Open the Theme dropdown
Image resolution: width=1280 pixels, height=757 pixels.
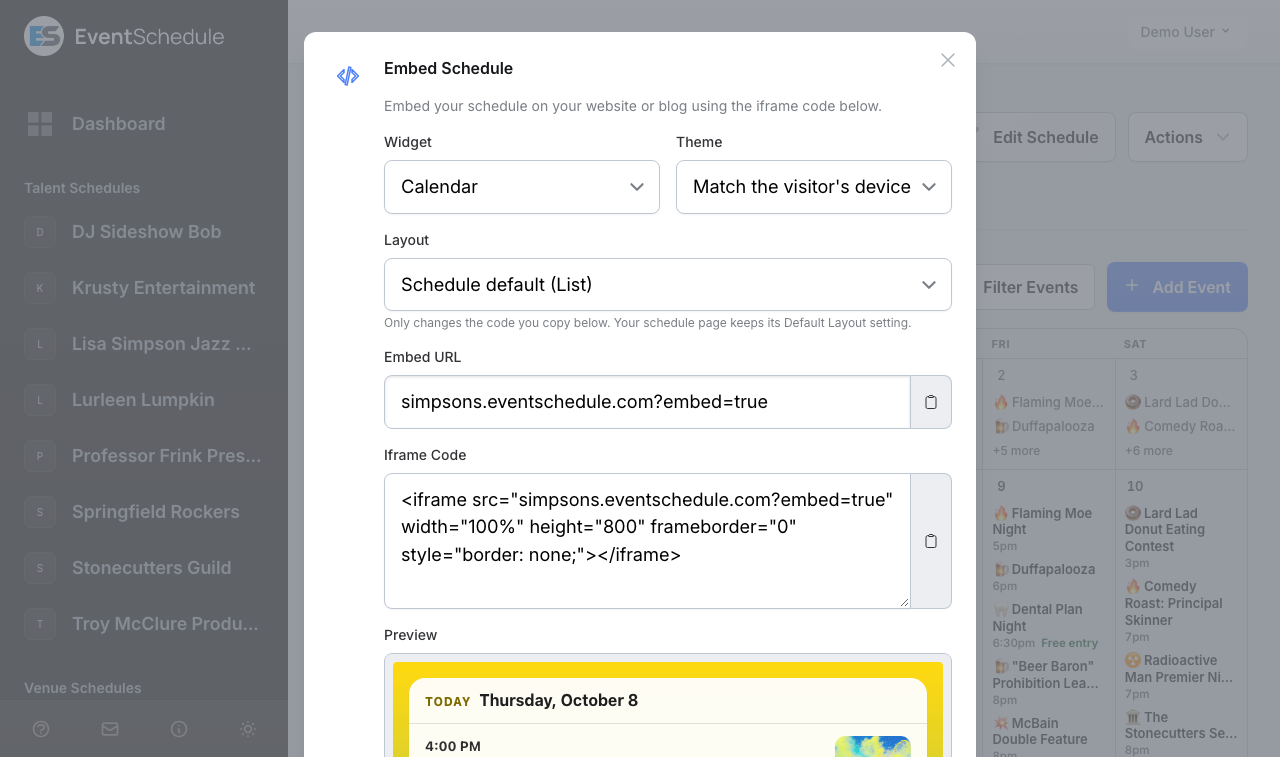point(814,187)
